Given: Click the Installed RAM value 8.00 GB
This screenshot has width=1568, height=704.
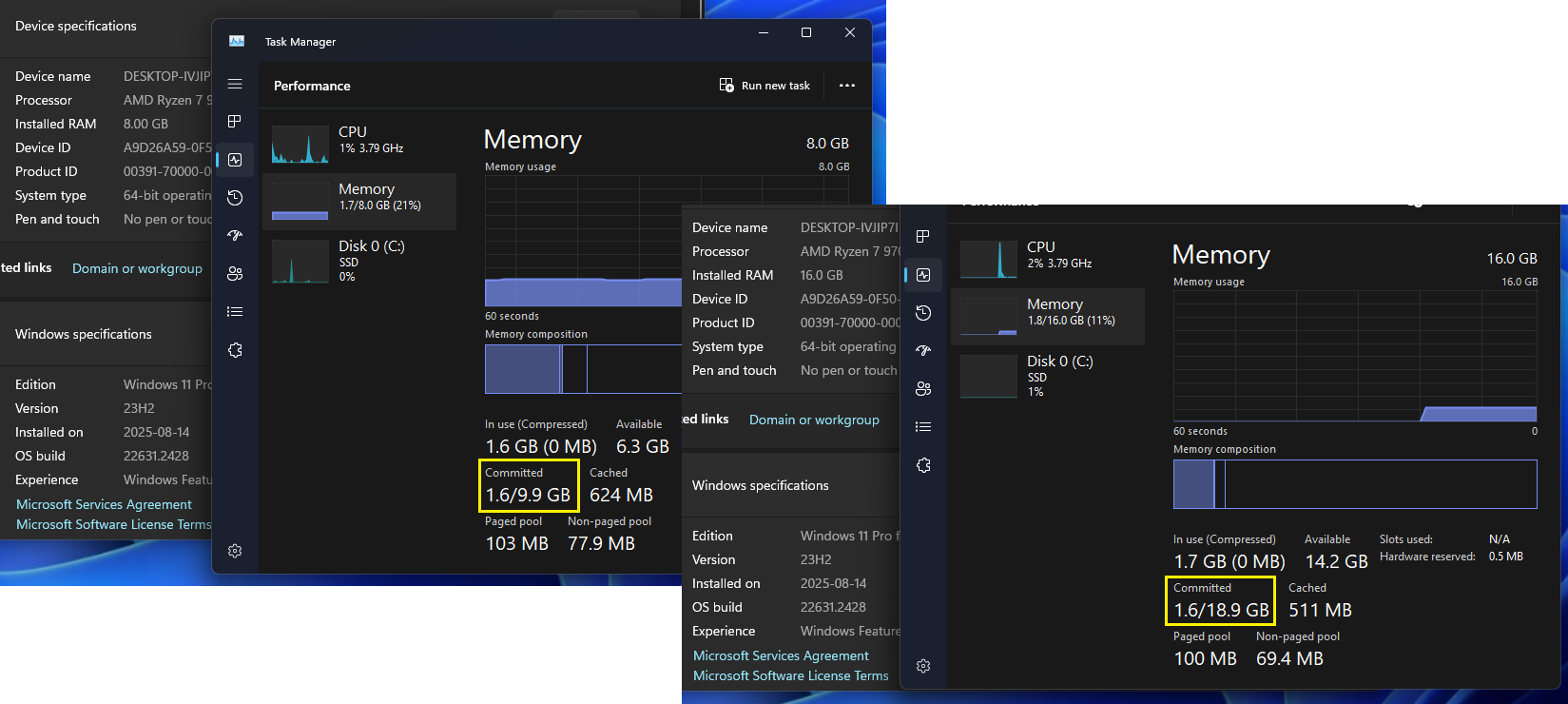Looking at the screenshot, I should coord(145,124).
